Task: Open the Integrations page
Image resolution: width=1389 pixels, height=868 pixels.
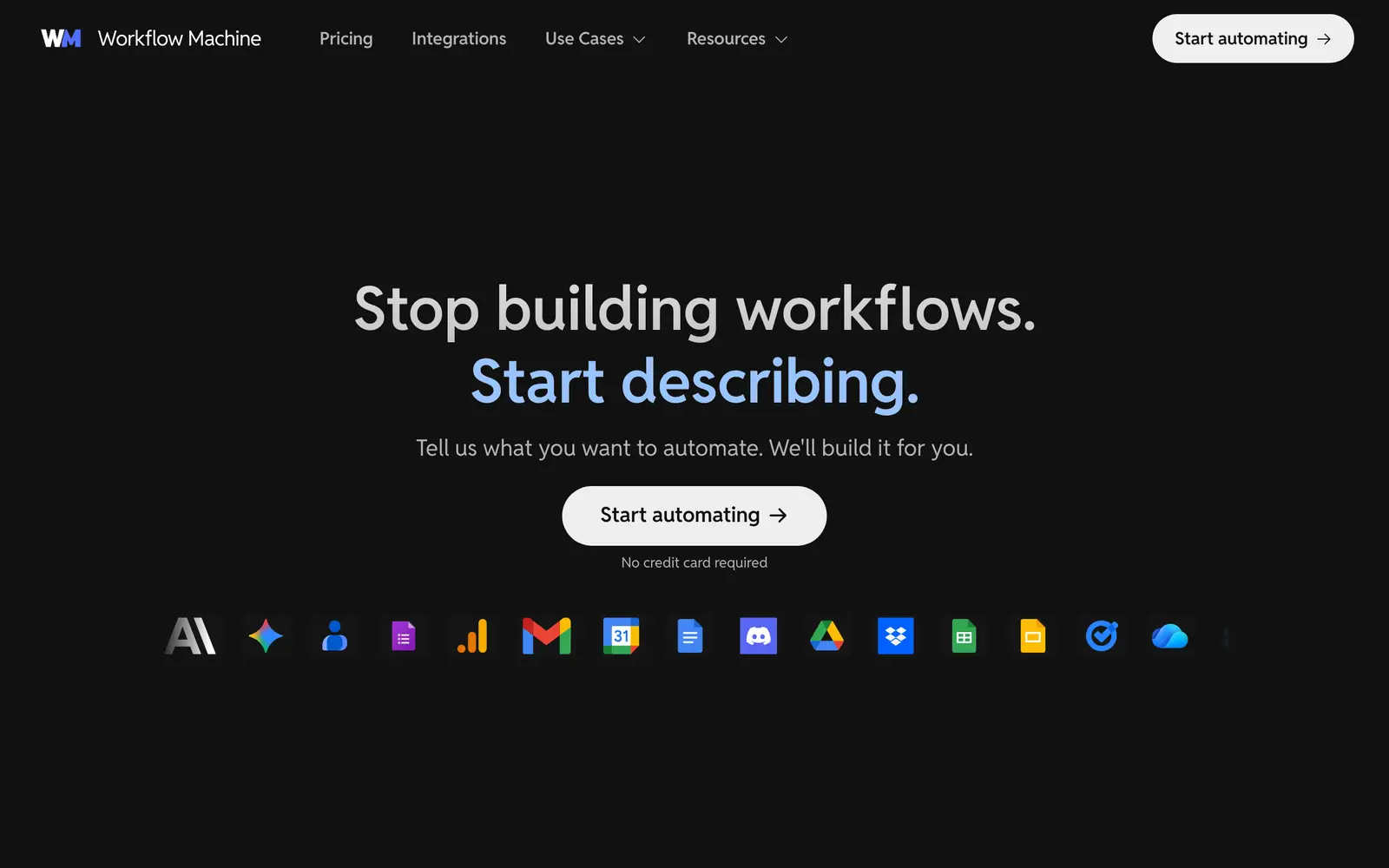Action: pyautogui.click(x=459, y=39)
